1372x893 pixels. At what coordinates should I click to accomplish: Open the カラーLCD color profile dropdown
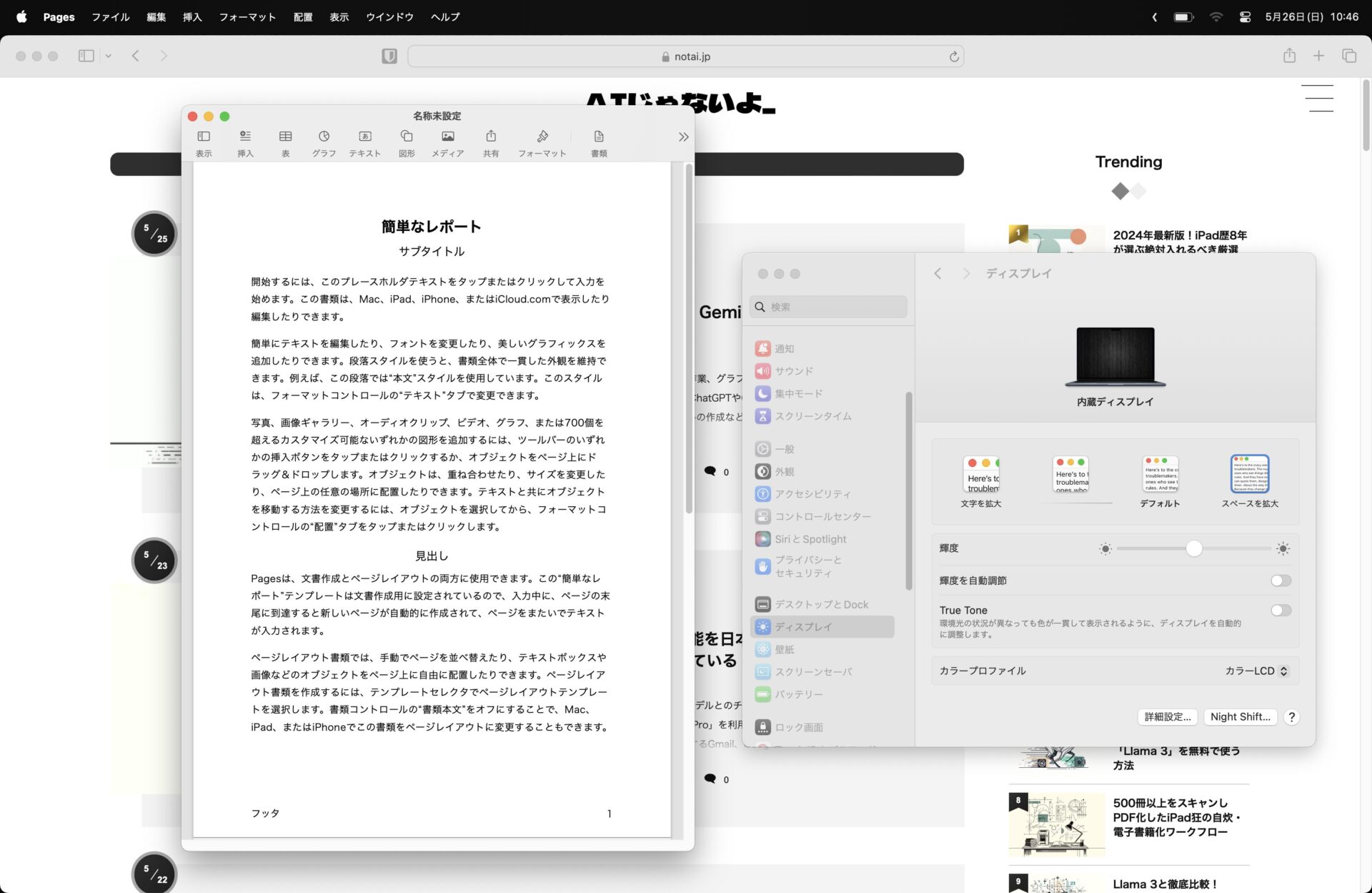(x=1256, y=671)
